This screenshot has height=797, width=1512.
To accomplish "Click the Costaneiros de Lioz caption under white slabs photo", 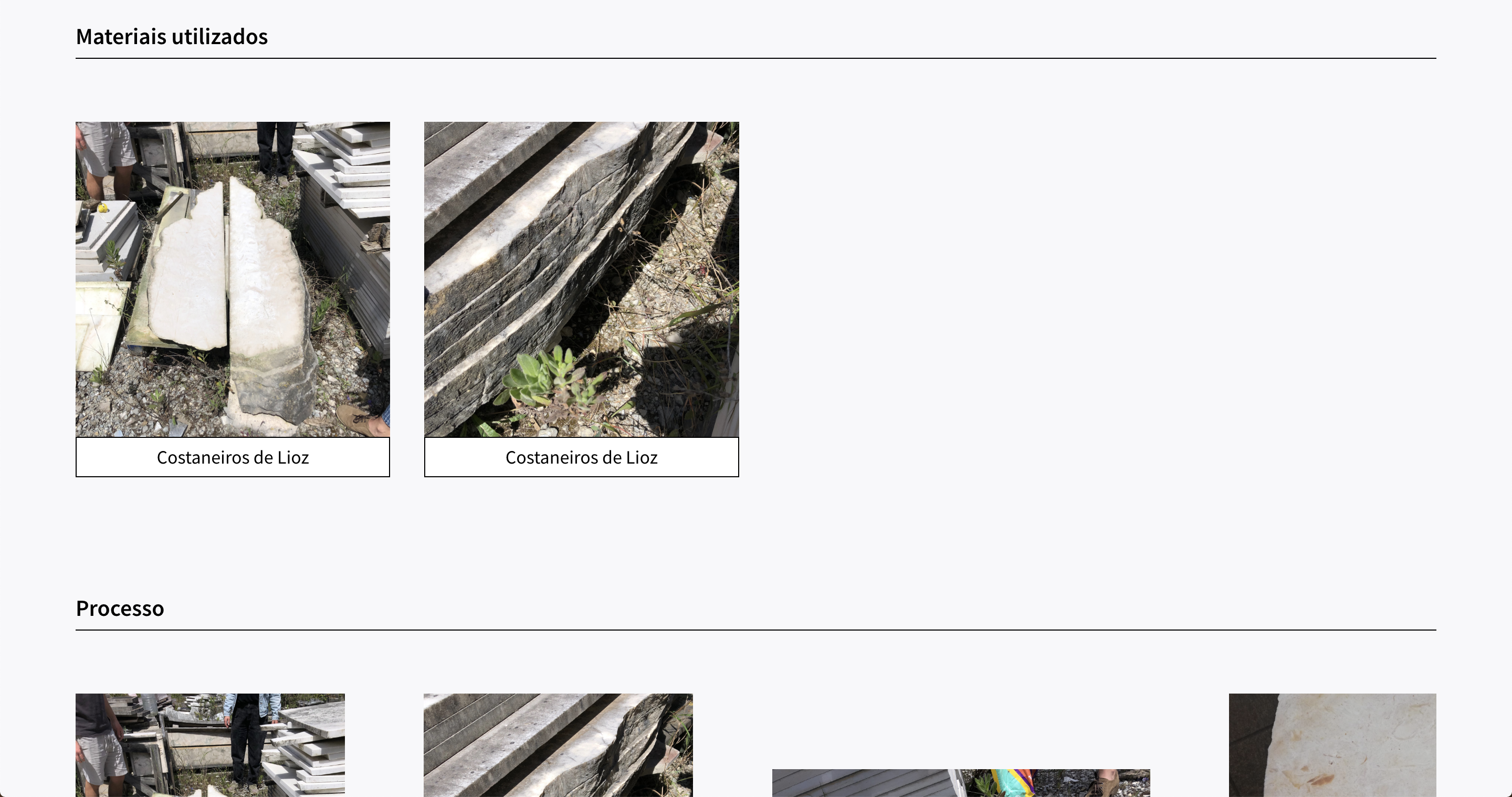I will click(x=233, y=457).
